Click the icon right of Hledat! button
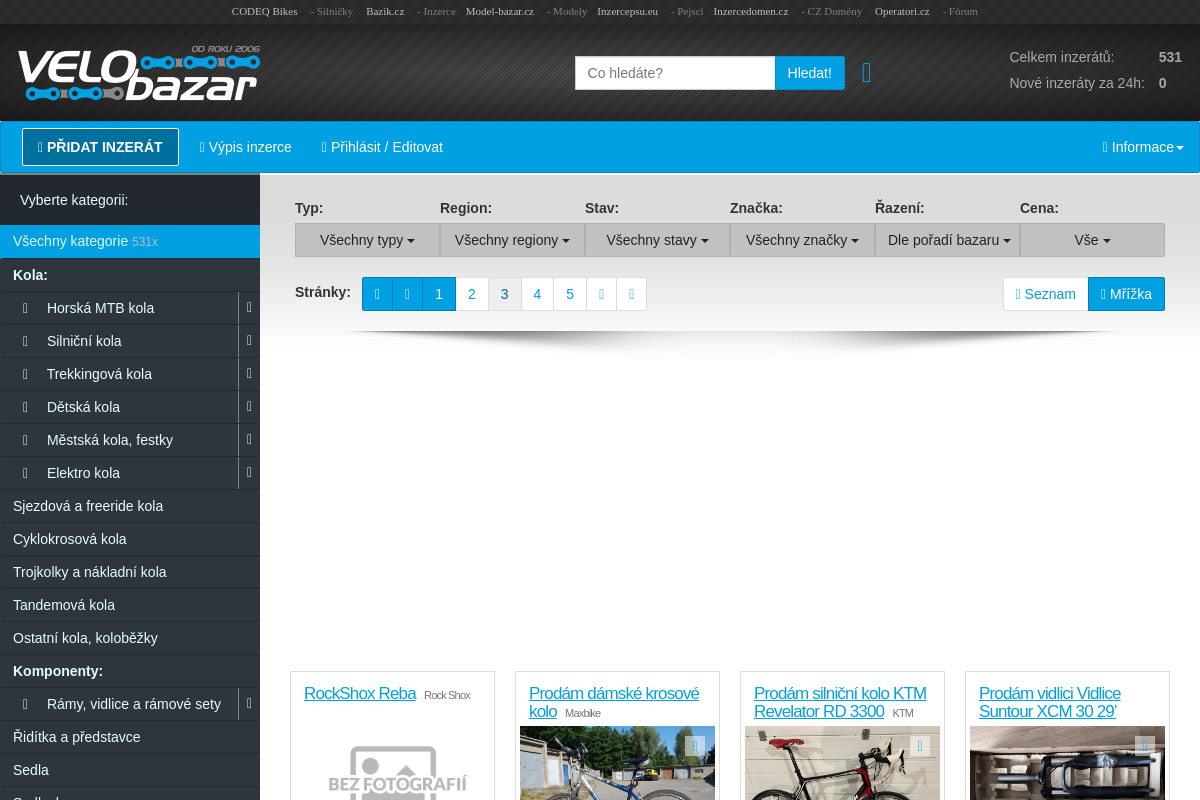 pyautogui.click(x=866, y=73)
